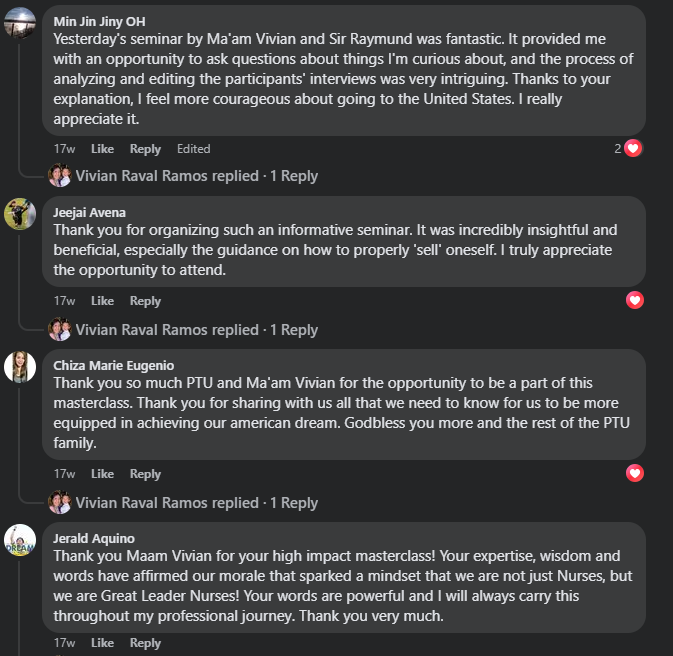Click replier avatar under Min Jin's comment
The image size is (673, 656).
click(x=60, y=176)
